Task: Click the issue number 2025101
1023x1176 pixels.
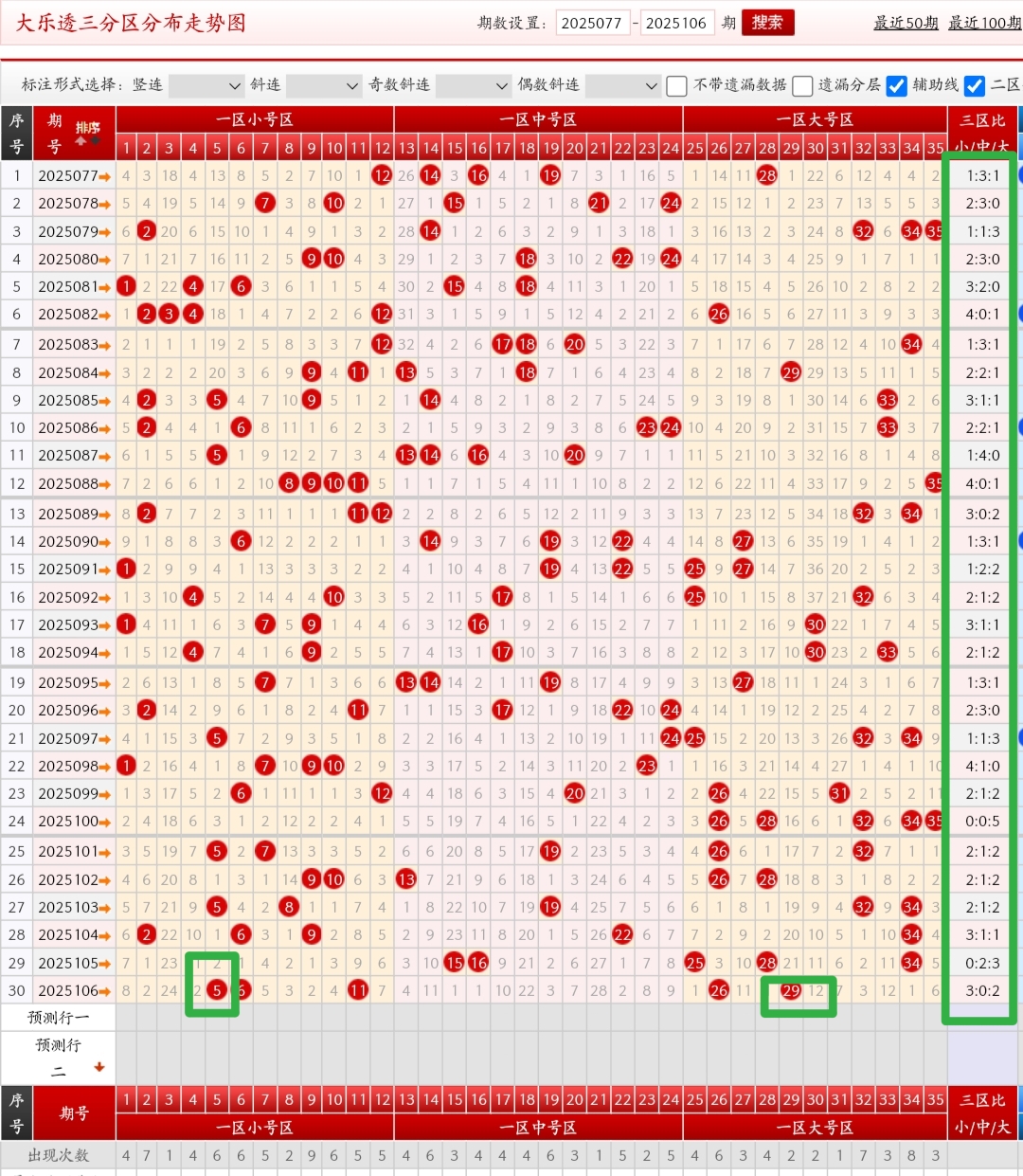Action: [x=68, y=852]
